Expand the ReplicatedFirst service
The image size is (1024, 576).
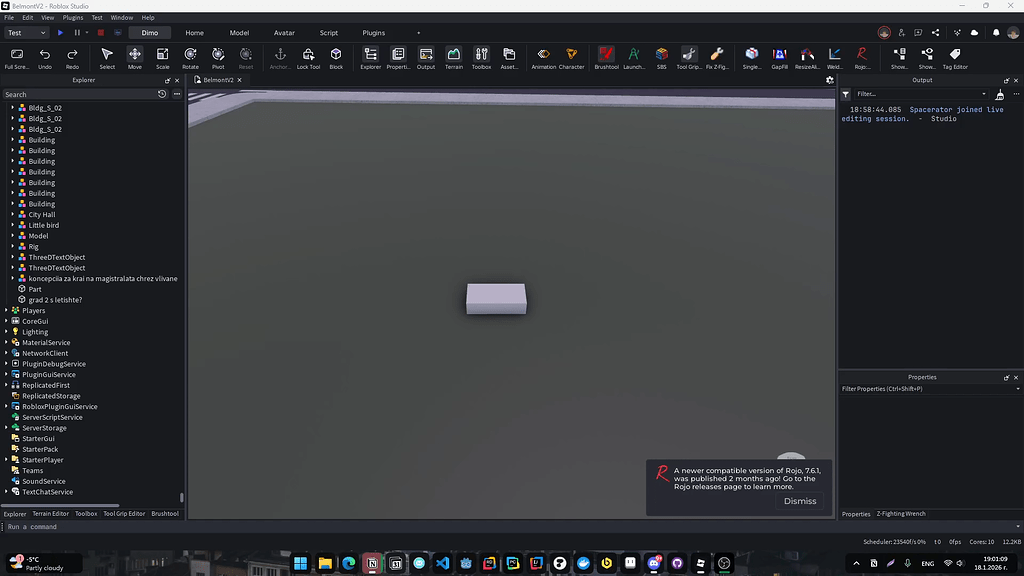[x=7, y=385]
